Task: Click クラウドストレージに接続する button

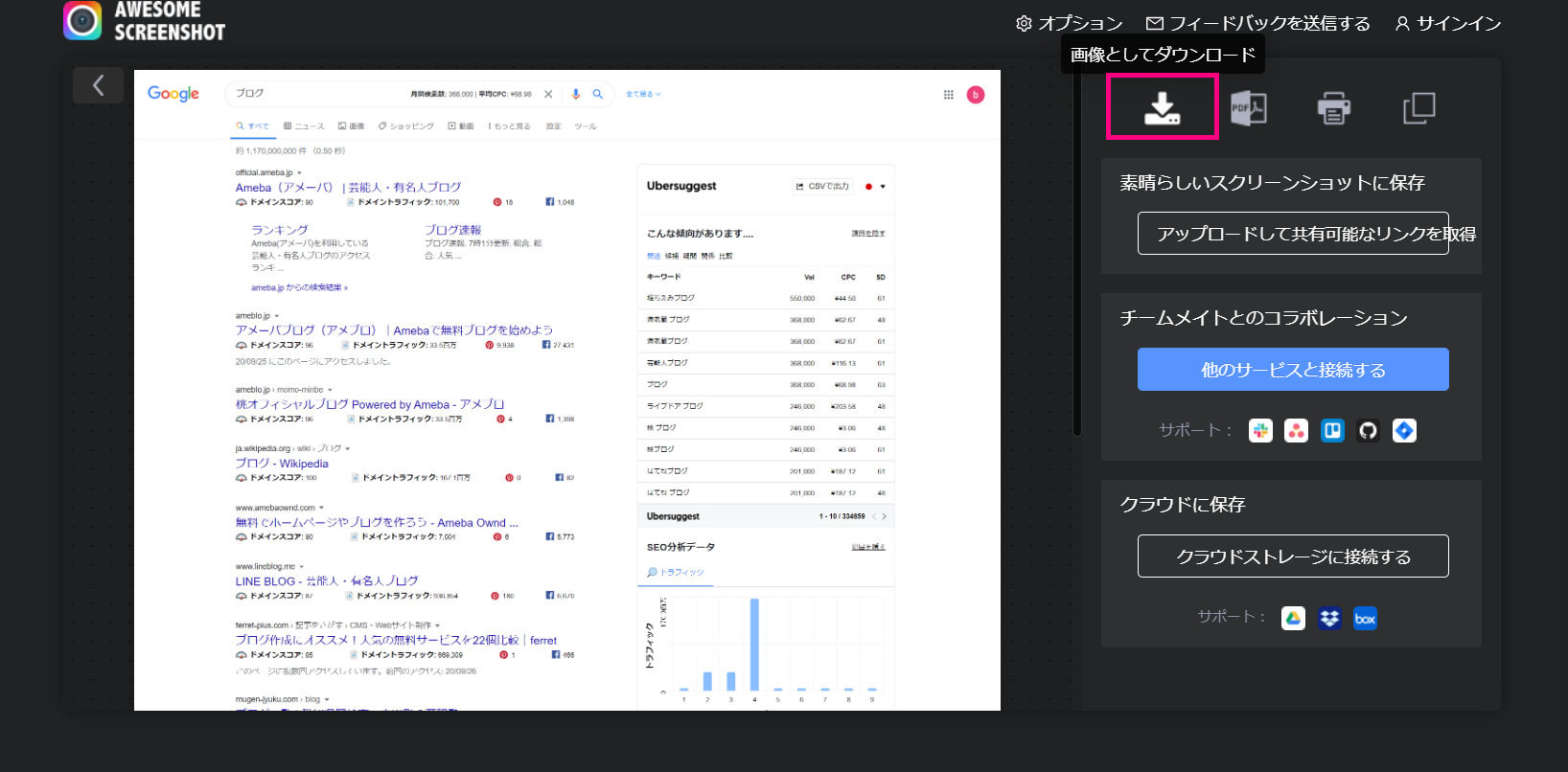Action: 1293,556
